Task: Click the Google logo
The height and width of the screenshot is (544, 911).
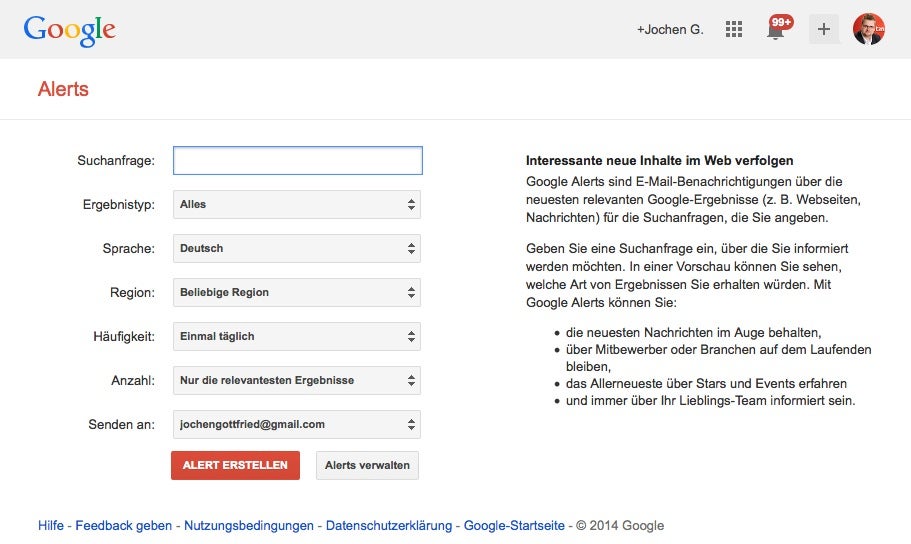Action: tap(70, 30)
